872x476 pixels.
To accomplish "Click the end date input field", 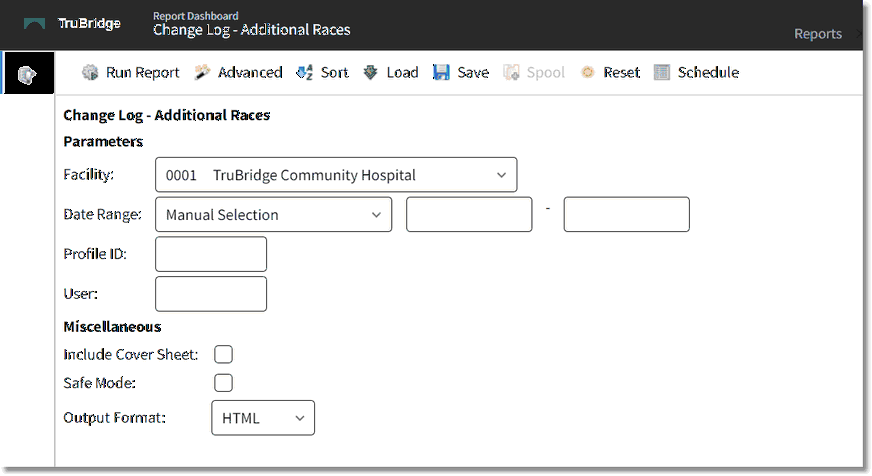I will pos(626,215).
